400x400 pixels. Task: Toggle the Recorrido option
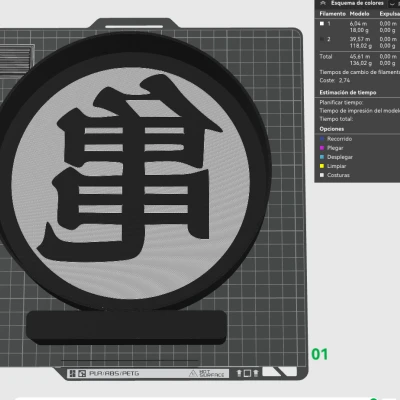[336, 139]
